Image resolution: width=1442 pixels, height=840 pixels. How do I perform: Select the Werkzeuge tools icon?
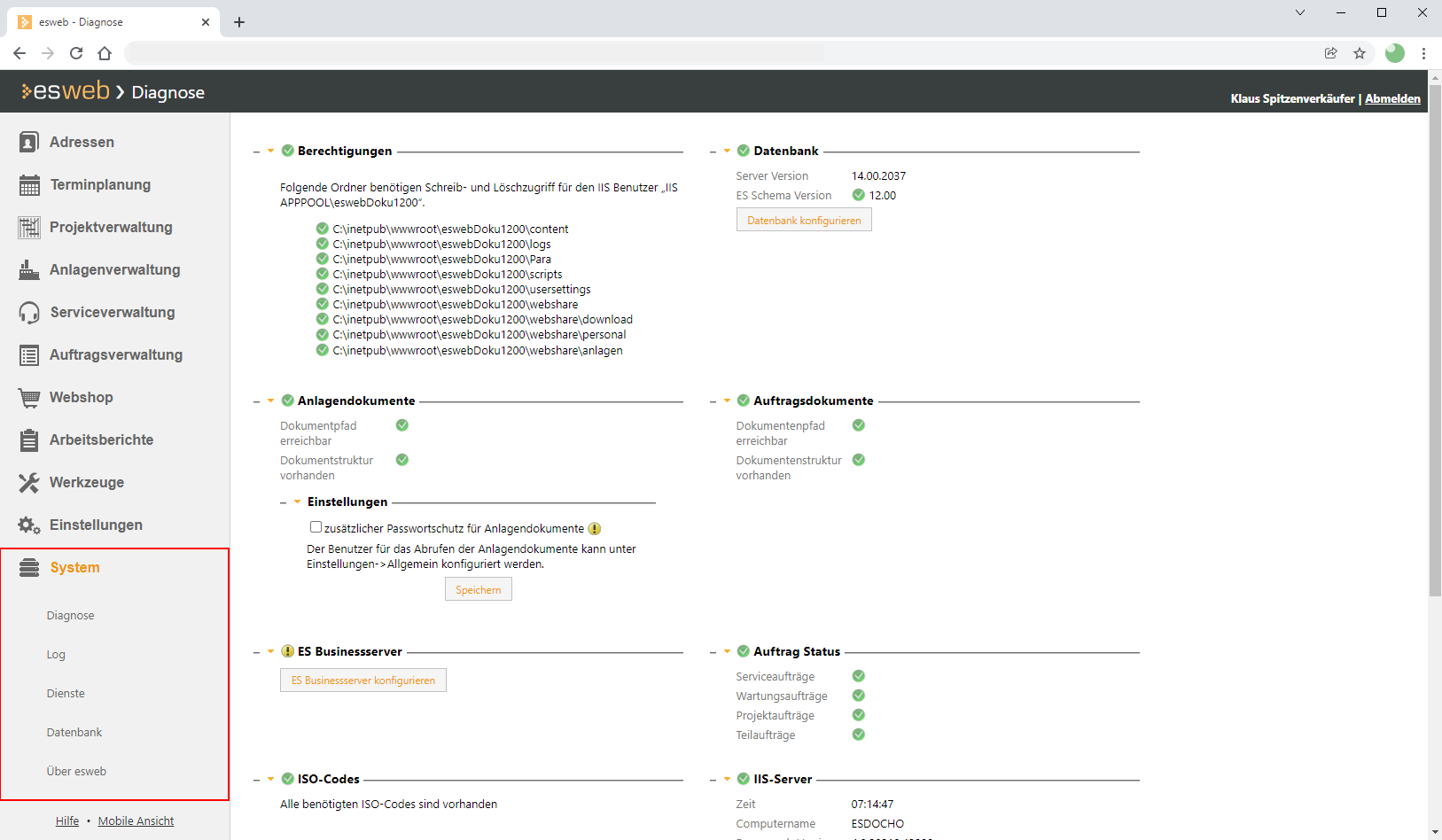click(29, 483)
